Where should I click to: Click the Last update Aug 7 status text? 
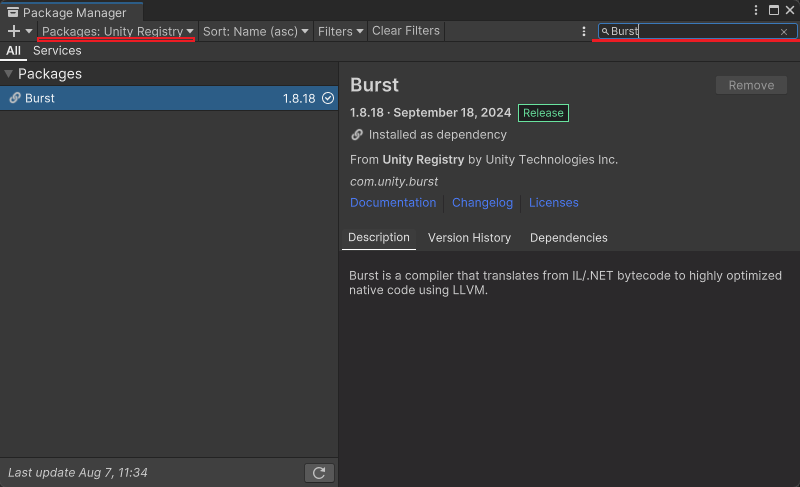tap(78, 473)
